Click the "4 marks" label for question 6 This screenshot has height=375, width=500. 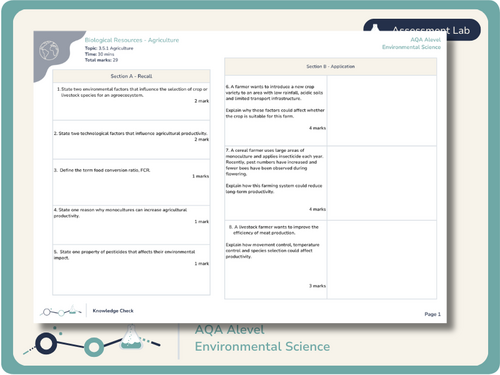pos(317,128)
